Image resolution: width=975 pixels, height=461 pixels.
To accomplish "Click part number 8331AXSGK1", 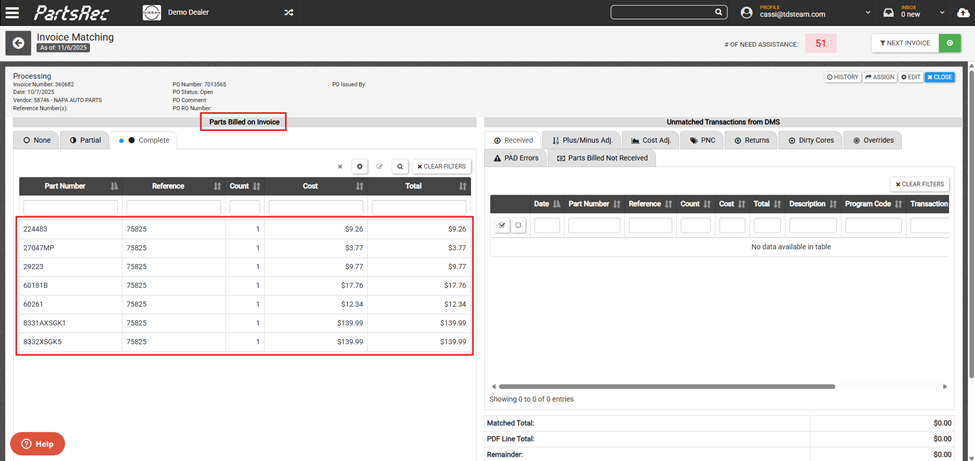I will pos(45,323).
